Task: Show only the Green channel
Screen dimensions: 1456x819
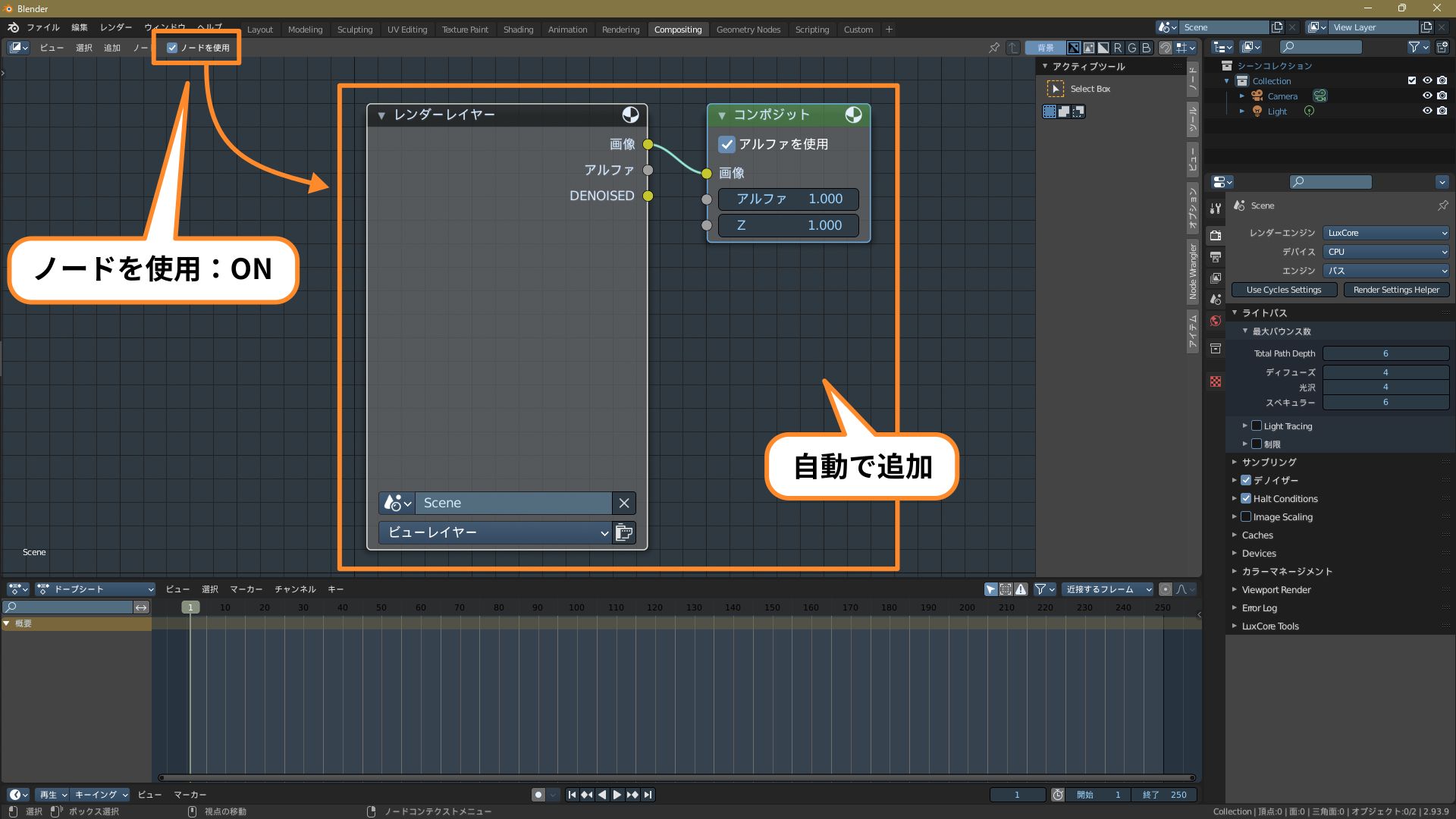Action: [x=1132, y=48]
